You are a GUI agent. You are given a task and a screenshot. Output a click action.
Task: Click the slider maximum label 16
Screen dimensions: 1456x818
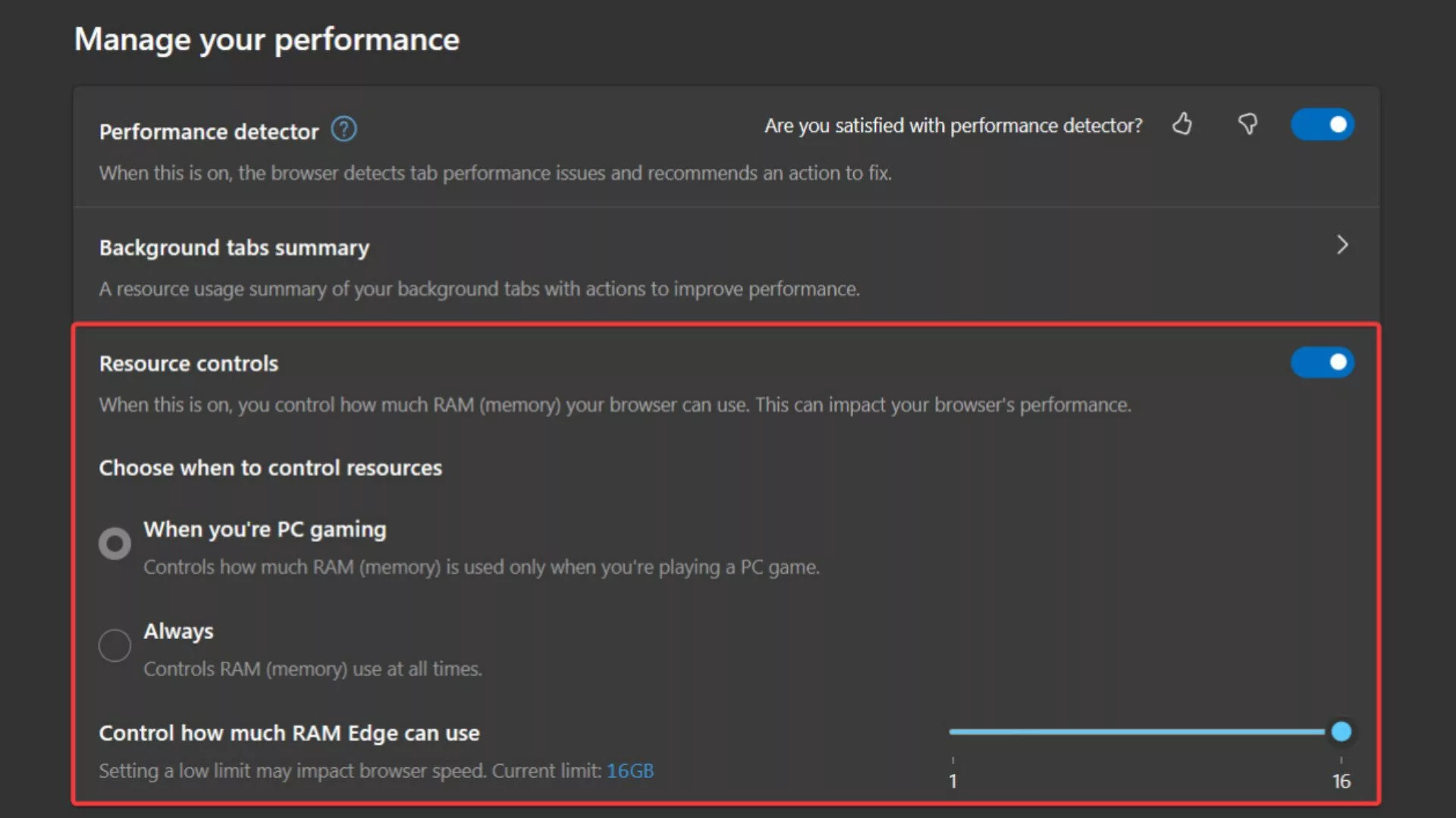(1341, 782)
